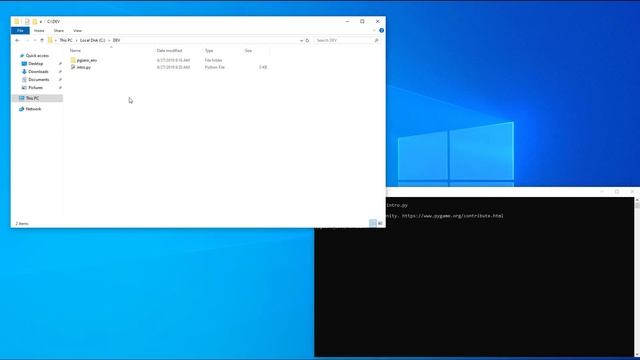Click the intro.py text in console window
The height and width of the screenshot is (360, 640).
click(x=397, y=205)
